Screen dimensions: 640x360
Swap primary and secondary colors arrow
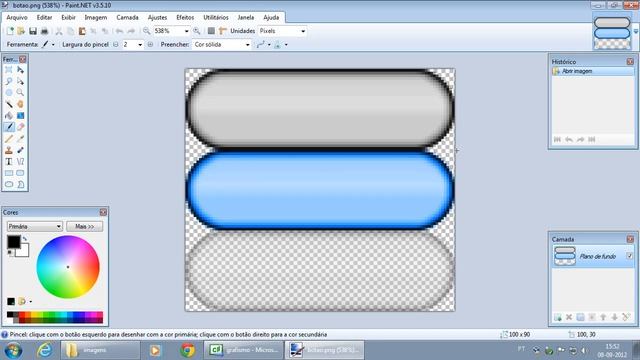25,239
